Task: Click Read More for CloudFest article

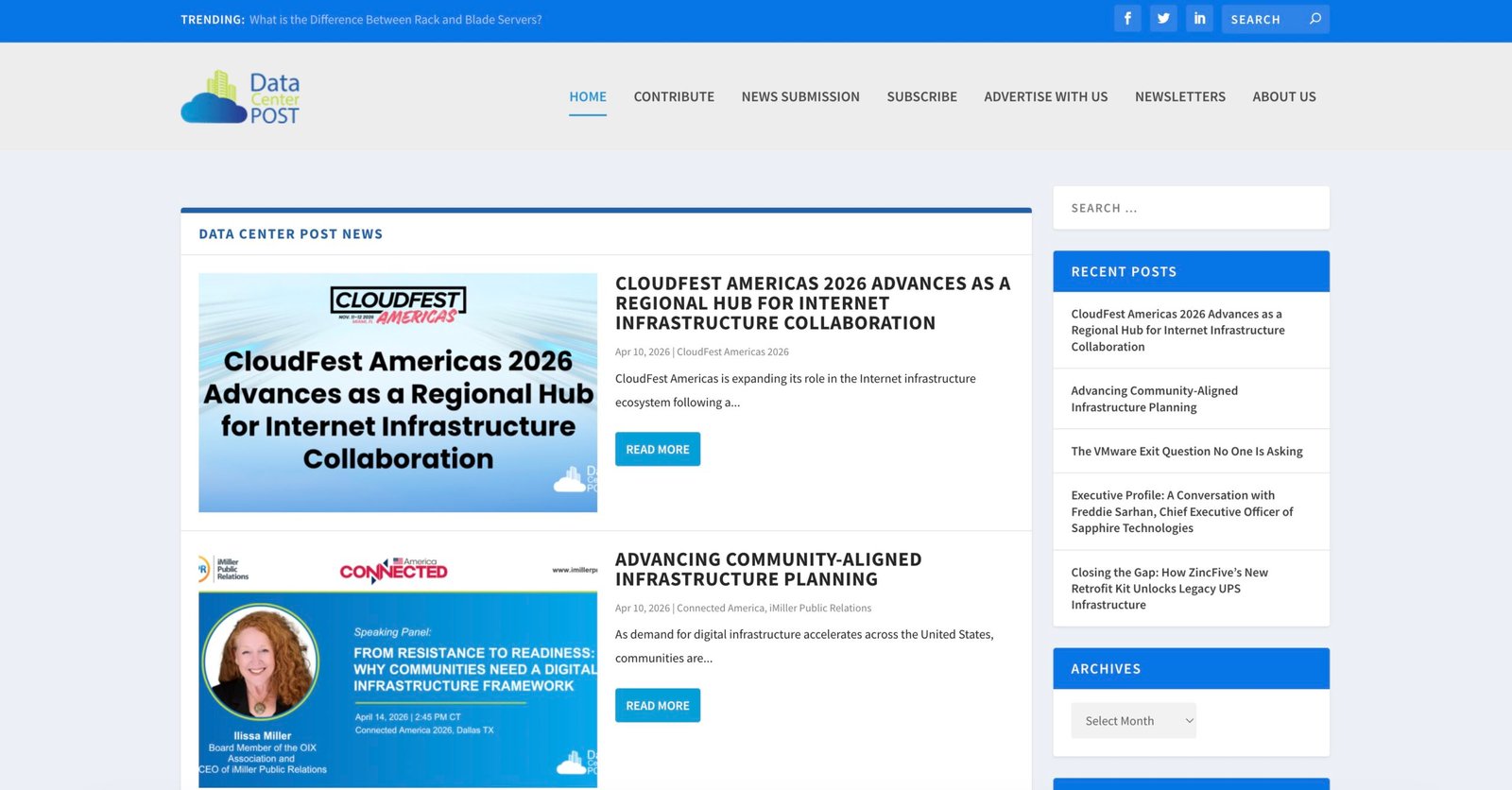Action: pyautogui.click(x=658, y=450)
